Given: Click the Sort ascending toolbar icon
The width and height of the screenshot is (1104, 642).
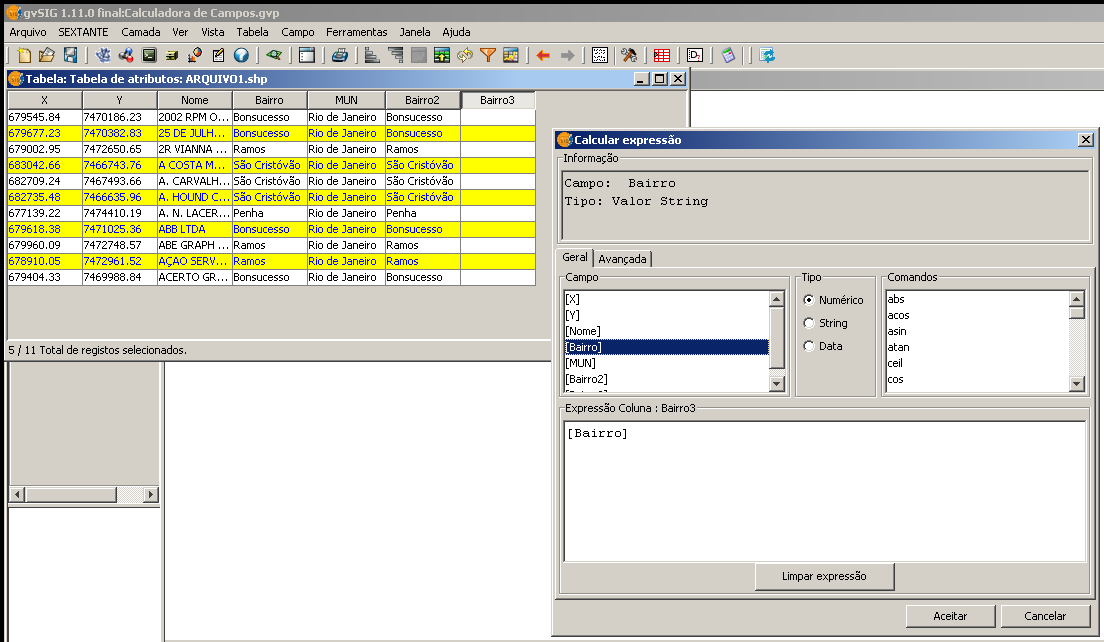Looking at the screenshot, I should [372, 56].
